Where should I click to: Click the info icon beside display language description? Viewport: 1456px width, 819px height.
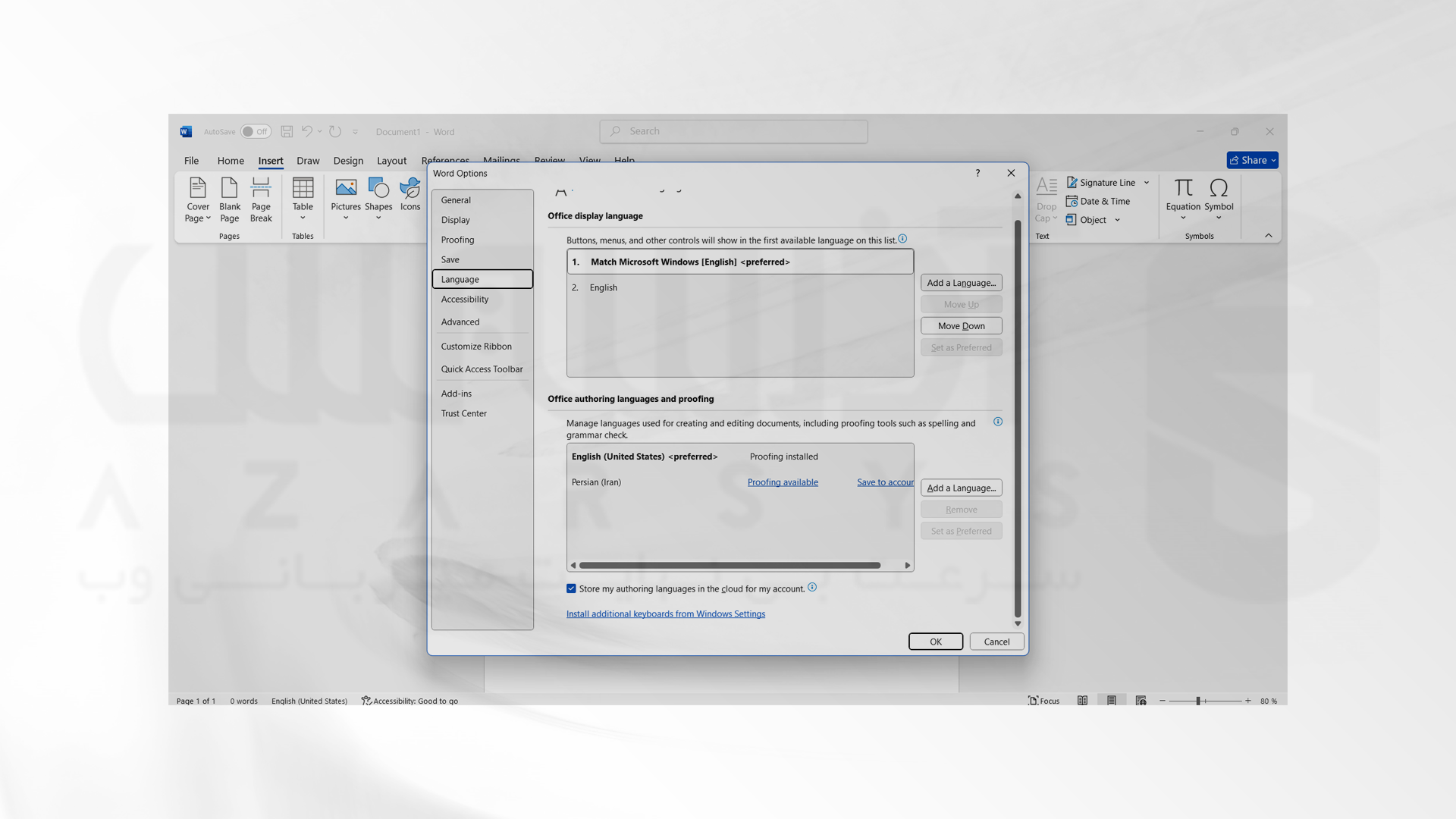tap(902, 239)
